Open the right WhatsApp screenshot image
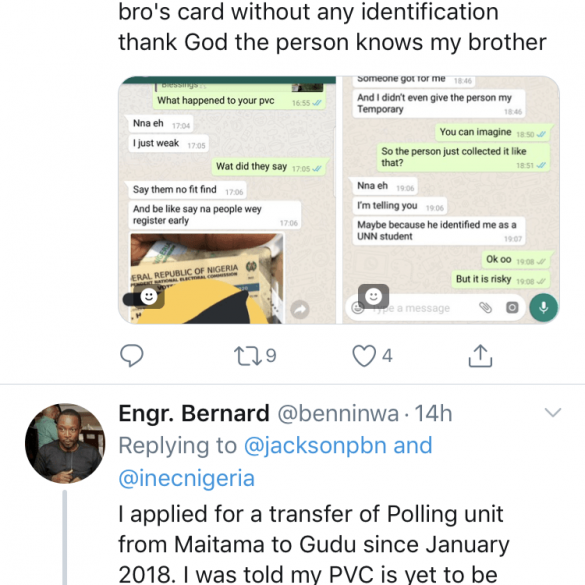The image size is (585, 585). point(451,200)
